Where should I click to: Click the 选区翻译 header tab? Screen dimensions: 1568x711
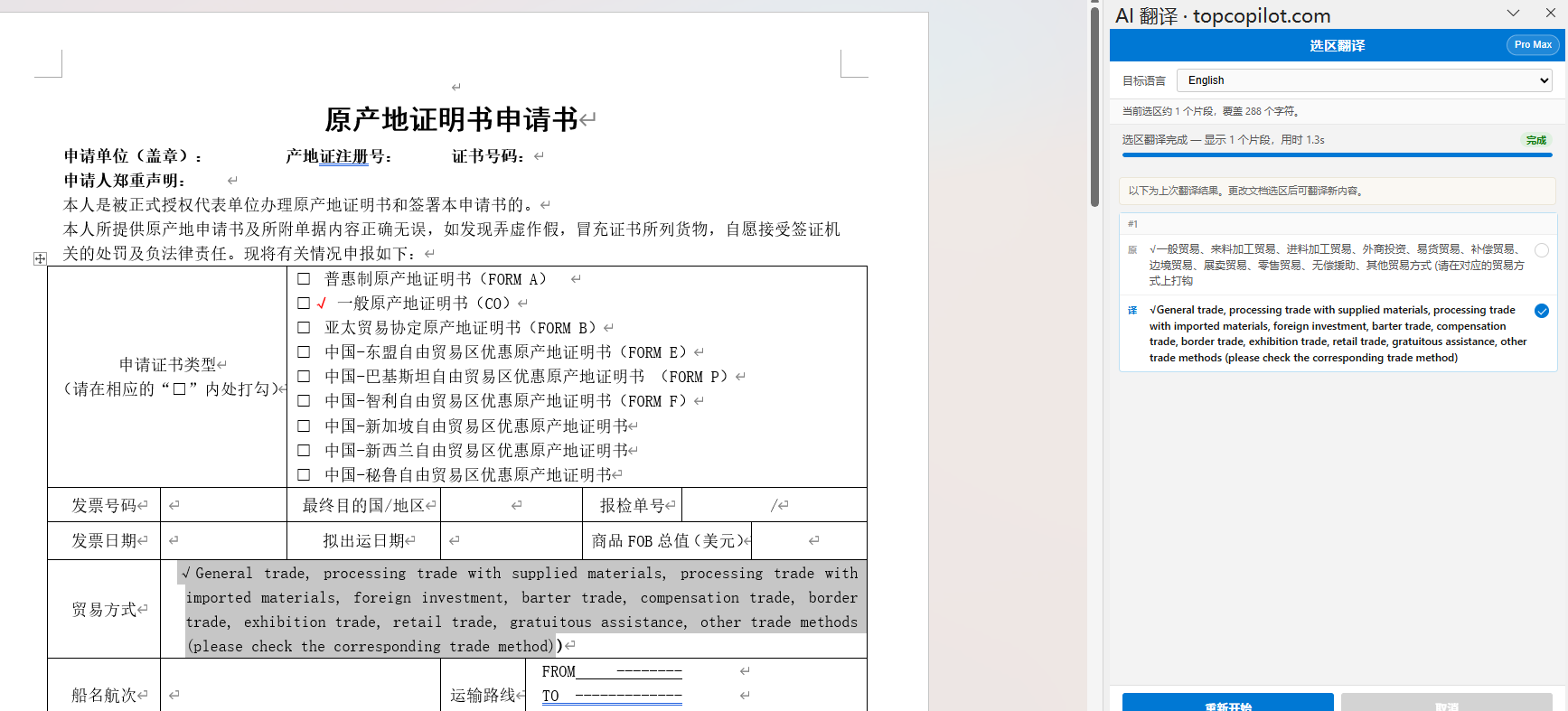(x=1338, y=45)
